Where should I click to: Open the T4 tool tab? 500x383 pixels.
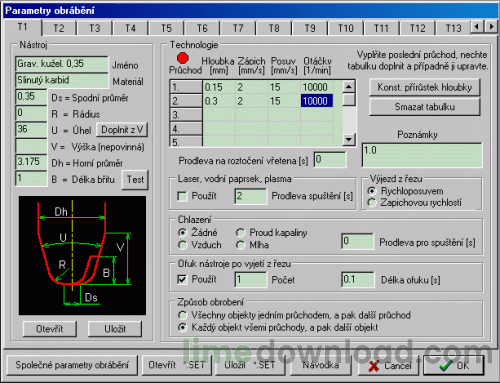point(130,28)
